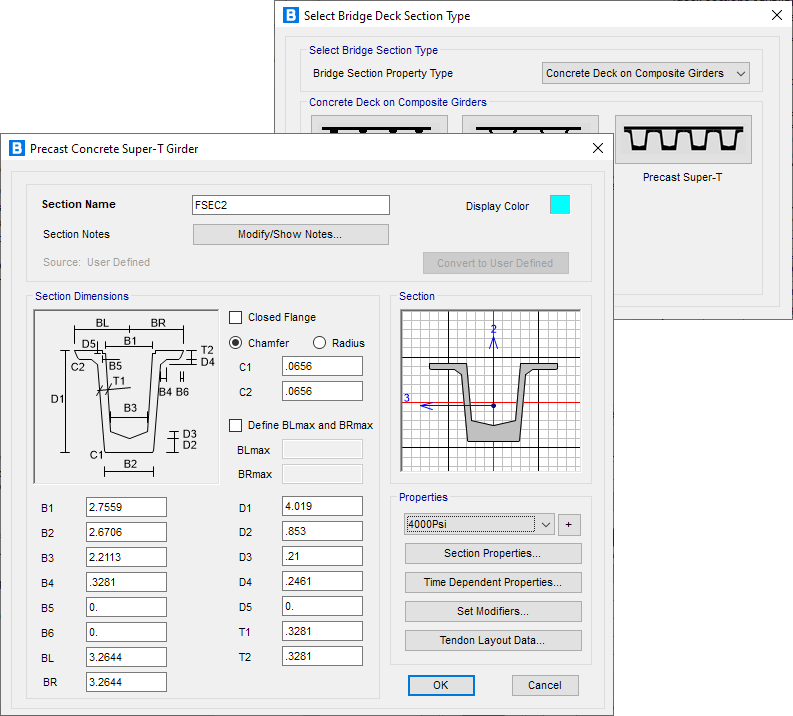Check Define BLmax and BRmax option
This screenshot has width=793, height=716.
[x=236, y=425]
